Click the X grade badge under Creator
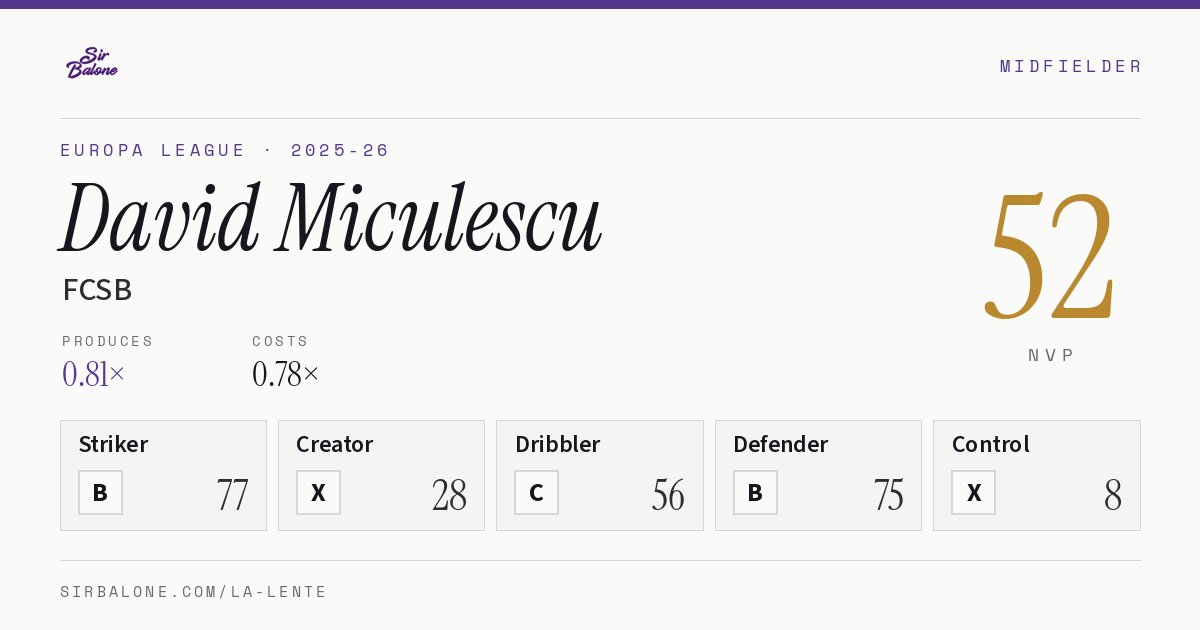Image resolution: width=1200 pixels, height=630 pixels. [x=318, y=492]
